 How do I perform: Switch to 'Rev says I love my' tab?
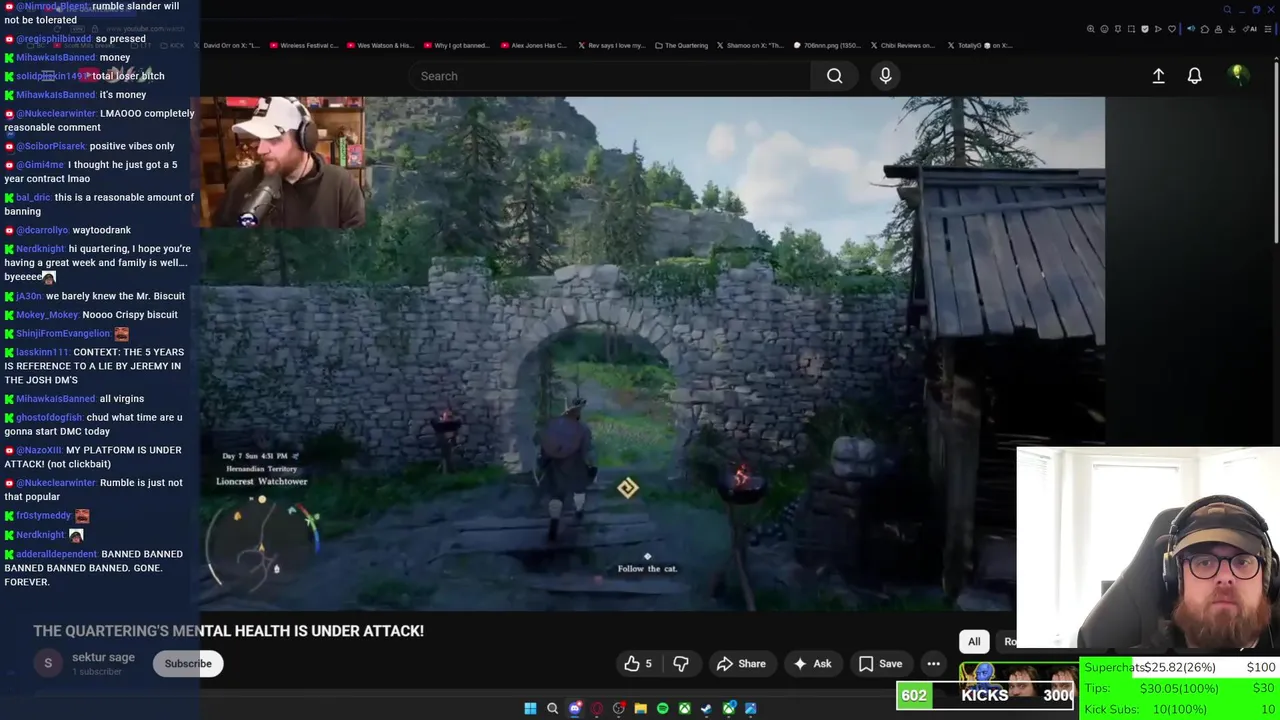(611, 45)
